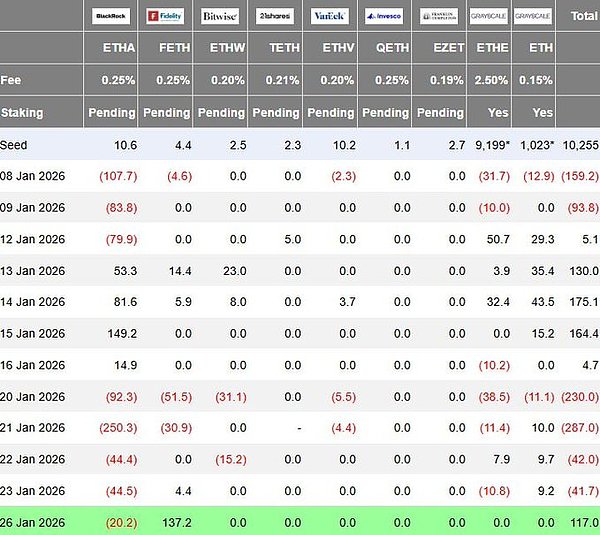Click the Bitwise logo
600x535 pixels.
click(x=219, y=16)
